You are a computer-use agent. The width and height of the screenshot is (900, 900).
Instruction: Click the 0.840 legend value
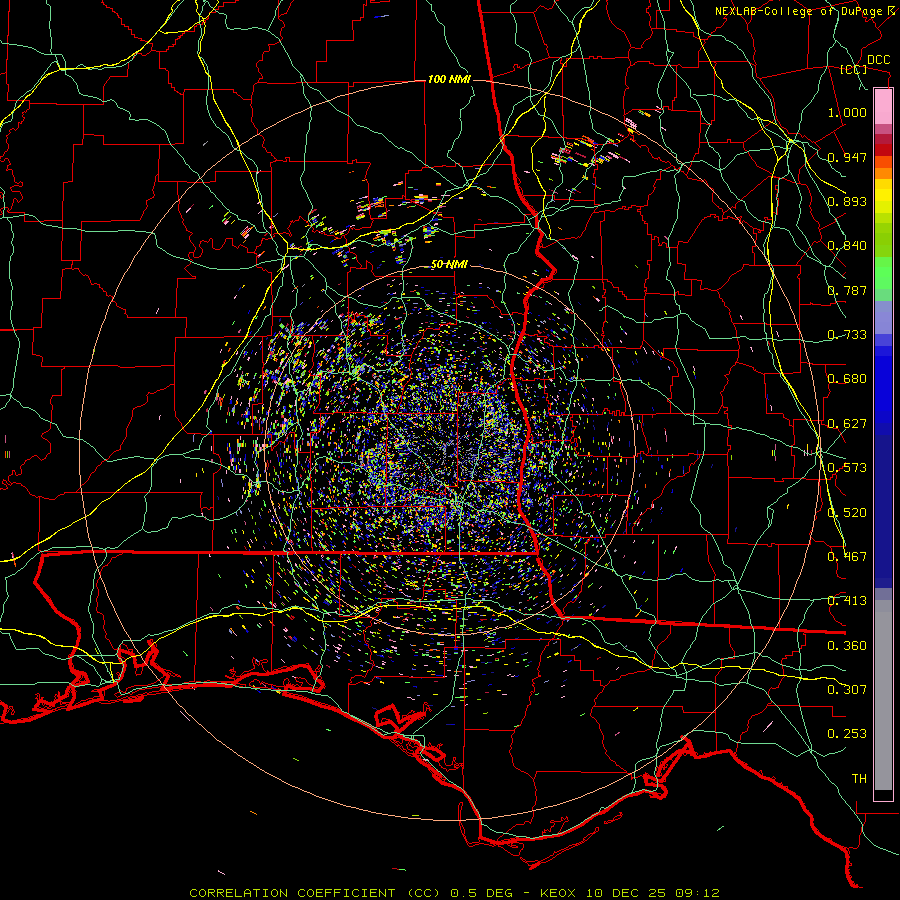[x=847, y=246]
